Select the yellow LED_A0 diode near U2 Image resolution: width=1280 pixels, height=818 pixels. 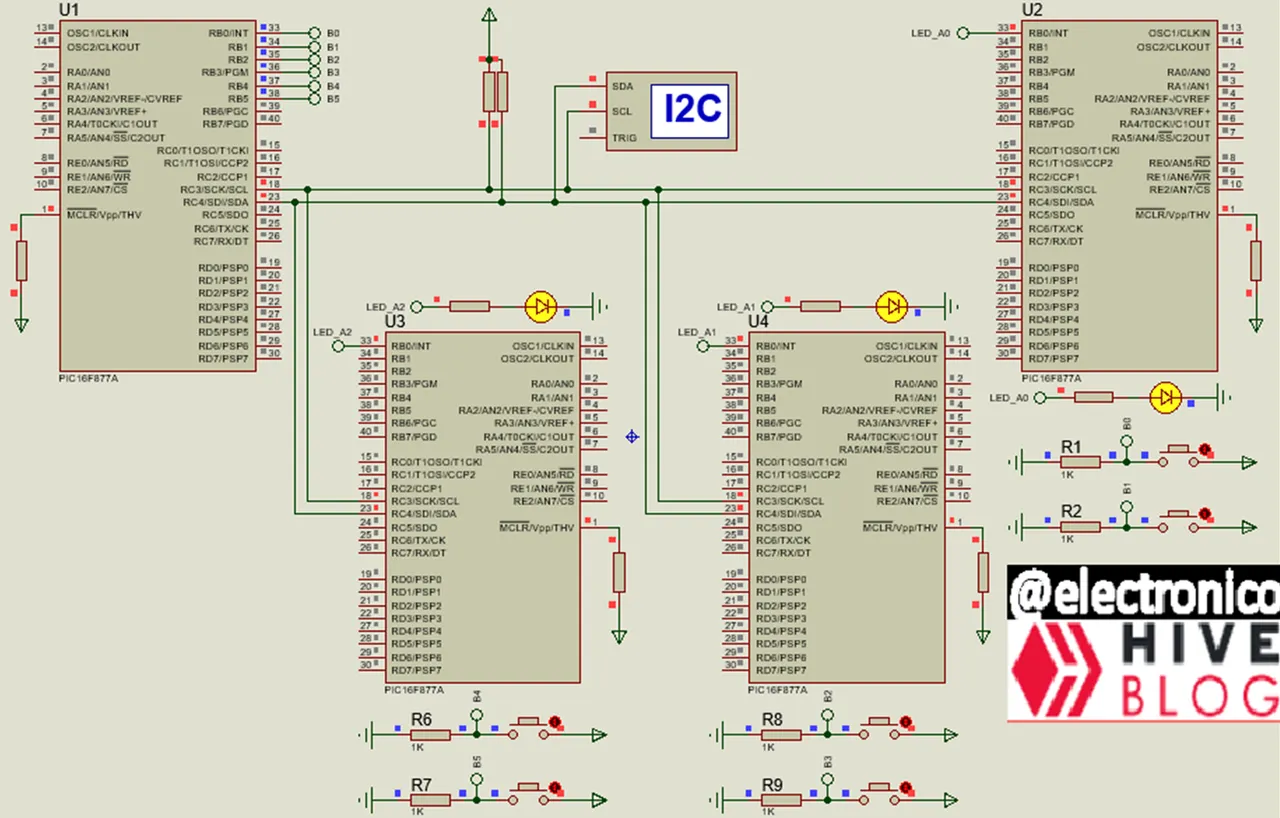pos(1166,397)
